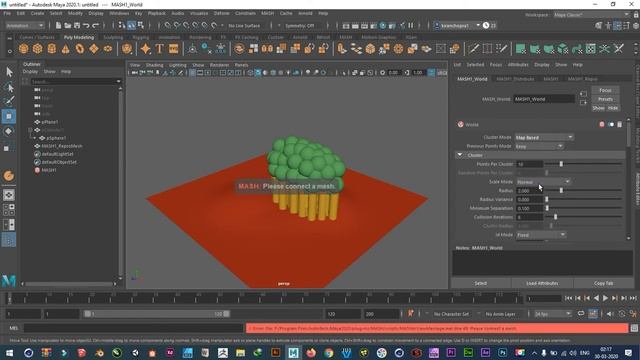Click the Focus button
This screenshot has width=640, height=360.
[605, 90]
